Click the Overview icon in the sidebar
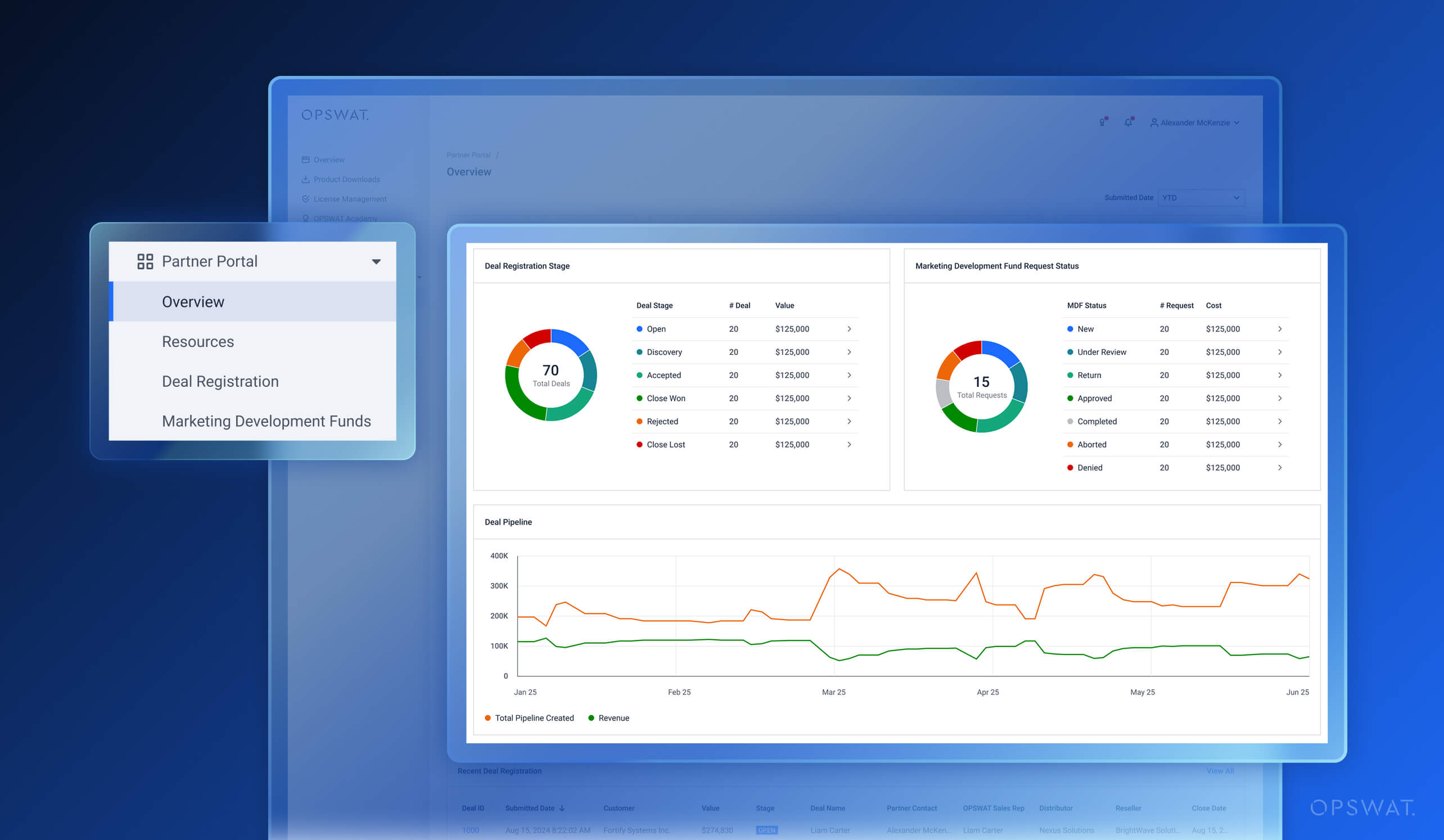The width and height of the screenshot is (1444, 840). click(306, 159)
